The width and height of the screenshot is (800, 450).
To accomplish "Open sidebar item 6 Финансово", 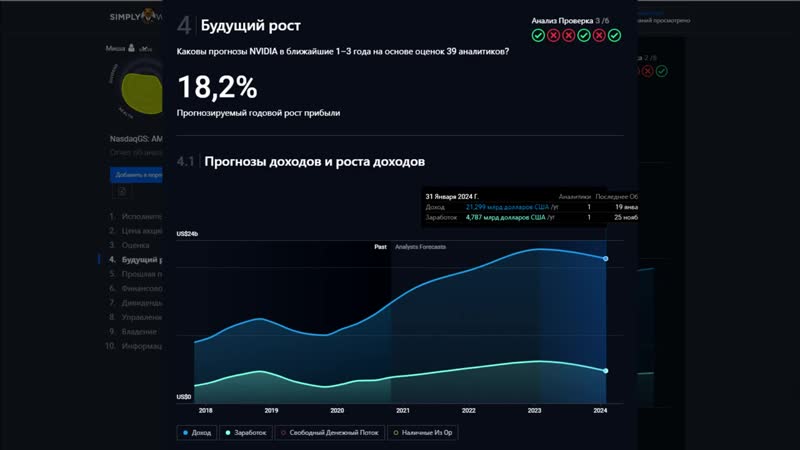I will pyautogui.click(x=136, y=288).
